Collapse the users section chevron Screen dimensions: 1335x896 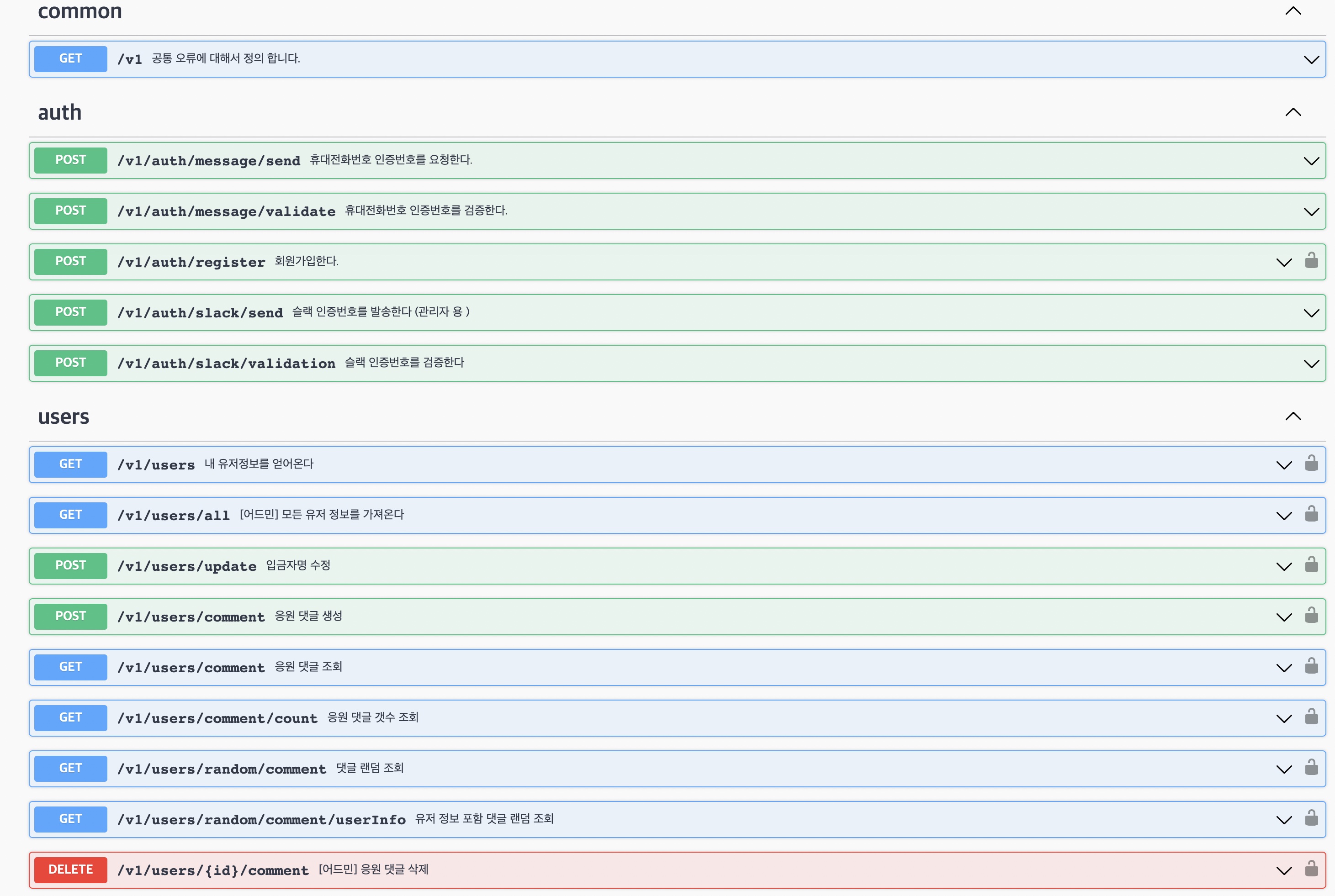pos(1293,416)
